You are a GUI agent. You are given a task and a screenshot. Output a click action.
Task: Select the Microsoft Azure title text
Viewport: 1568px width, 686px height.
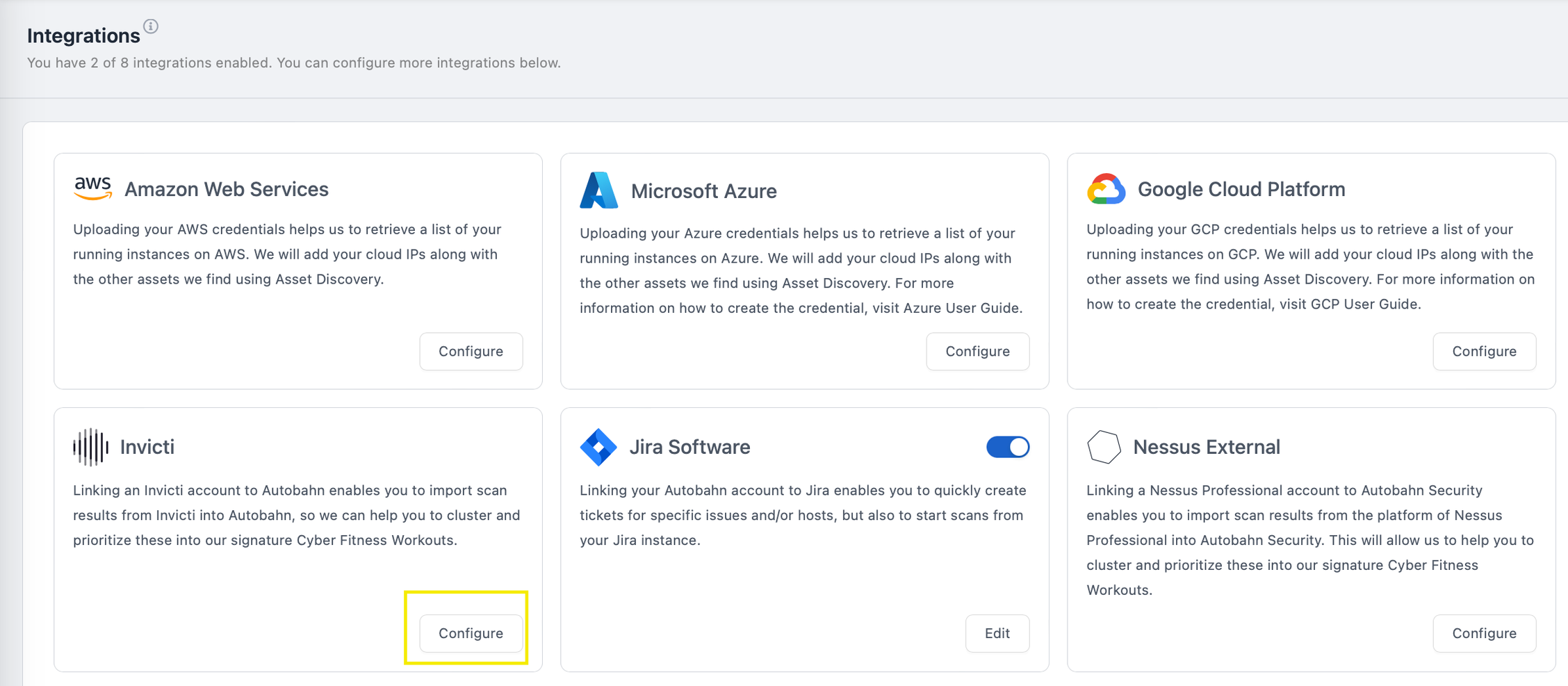point(704,191)
